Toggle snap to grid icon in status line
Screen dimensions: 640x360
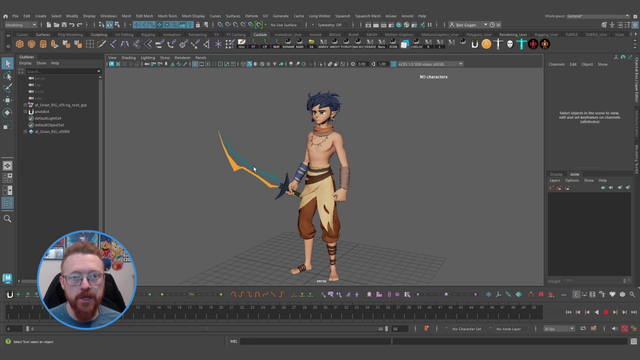point(220,25)
